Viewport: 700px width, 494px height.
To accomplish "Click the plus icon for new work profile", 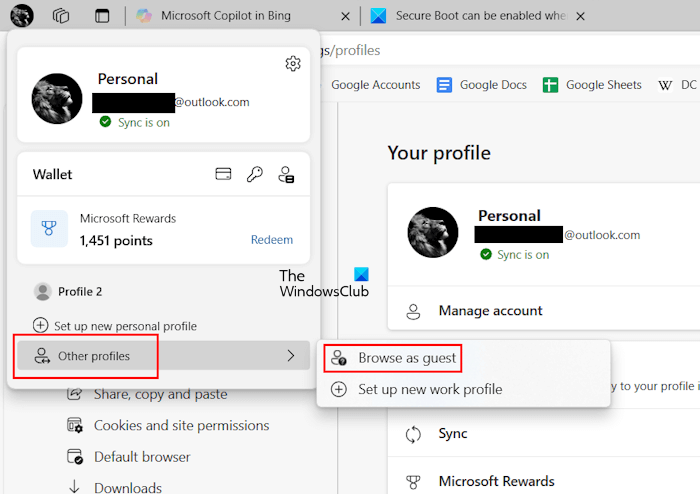I will [338, 389].
